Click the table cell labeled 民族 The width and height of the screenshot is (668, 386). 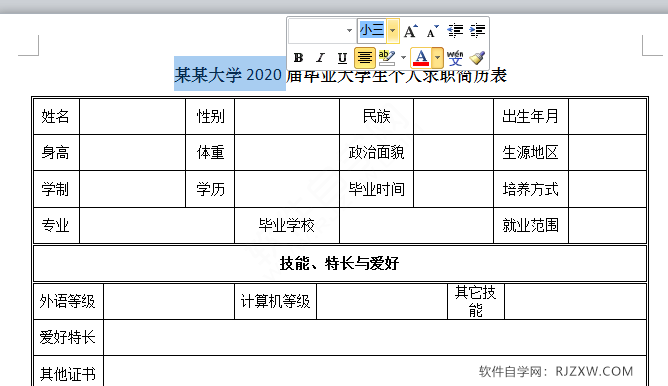coord(376,116)
